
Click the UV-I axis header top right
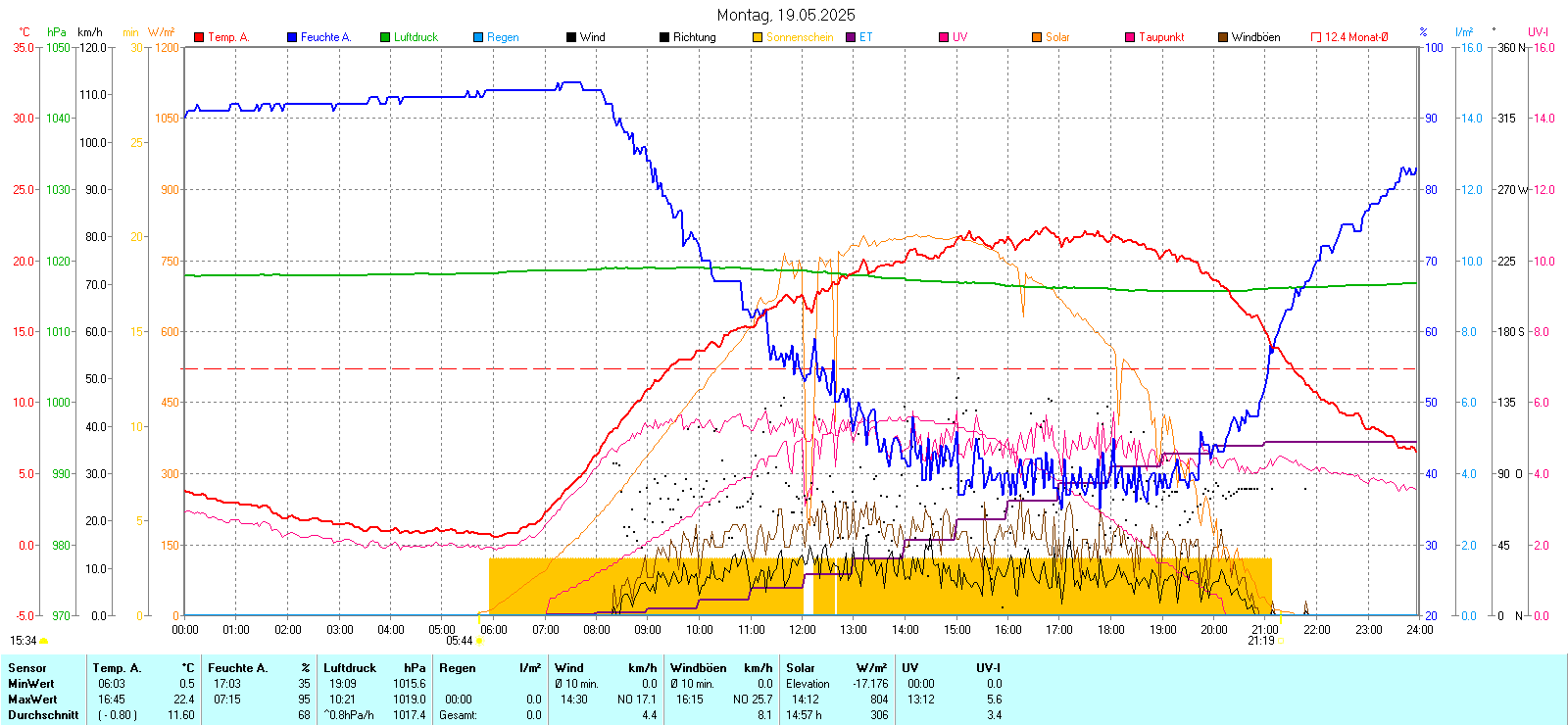point(1538,32)
